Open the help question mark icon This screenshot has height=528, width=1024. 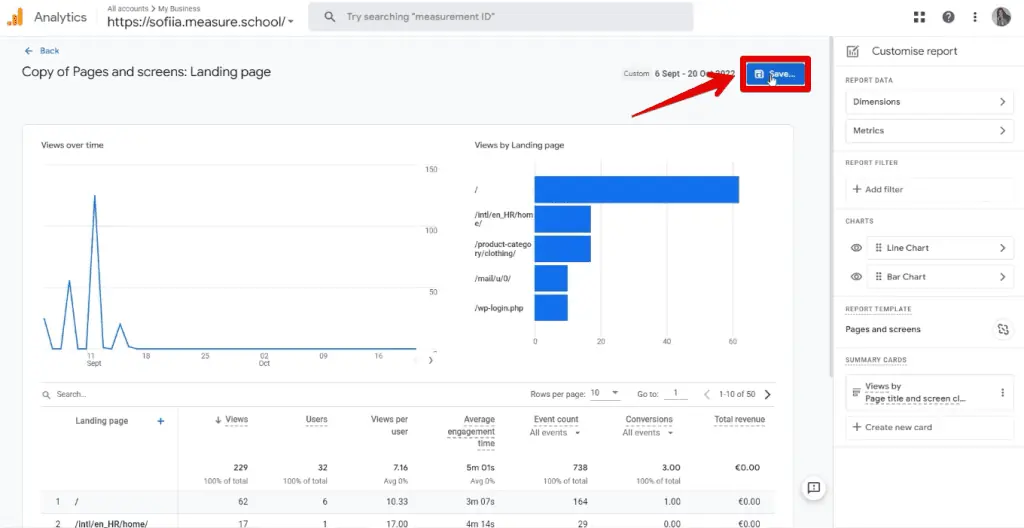(x=948, y=17)
